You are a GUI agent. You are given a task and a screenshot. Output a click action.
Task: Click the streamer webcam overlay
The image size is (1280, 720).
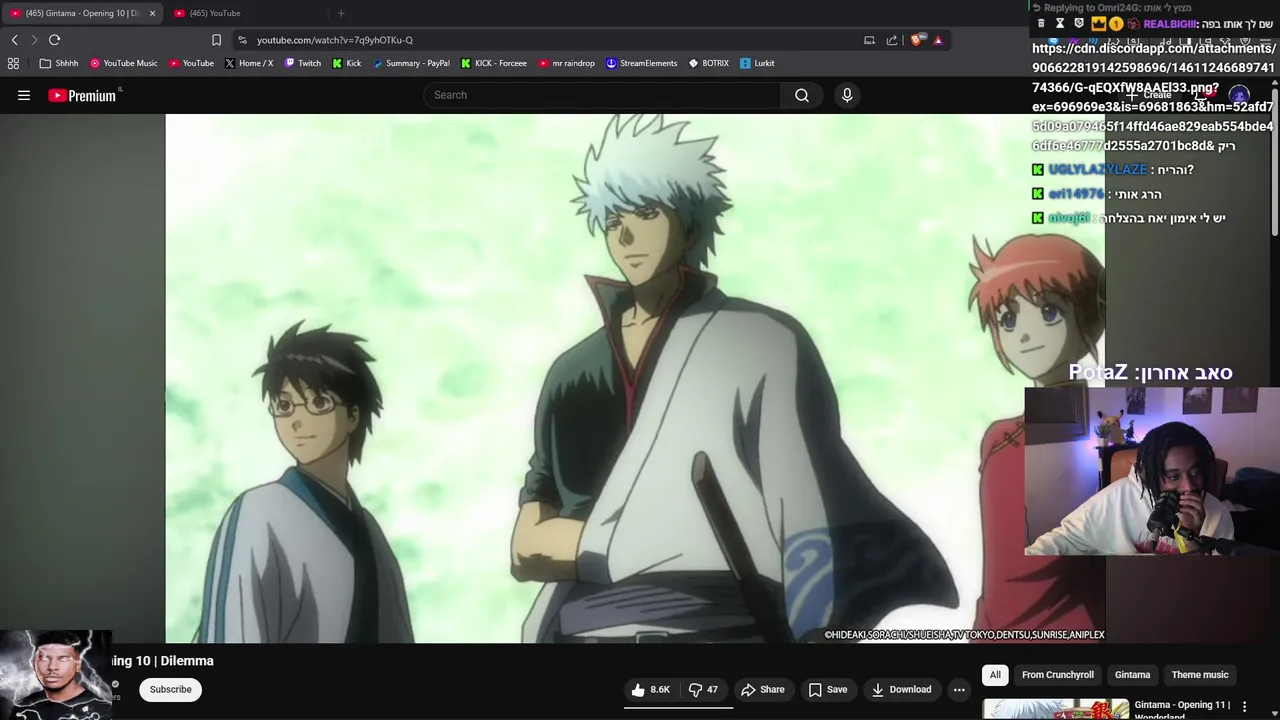point(1152,471)
